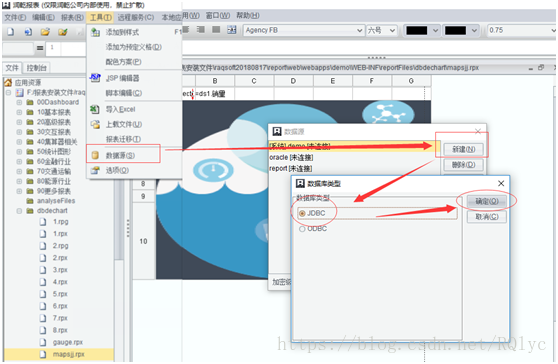Click the folder with checkmark toolbar icon
The width and height of the screenshot is (558, 364).
pos(63,32)
